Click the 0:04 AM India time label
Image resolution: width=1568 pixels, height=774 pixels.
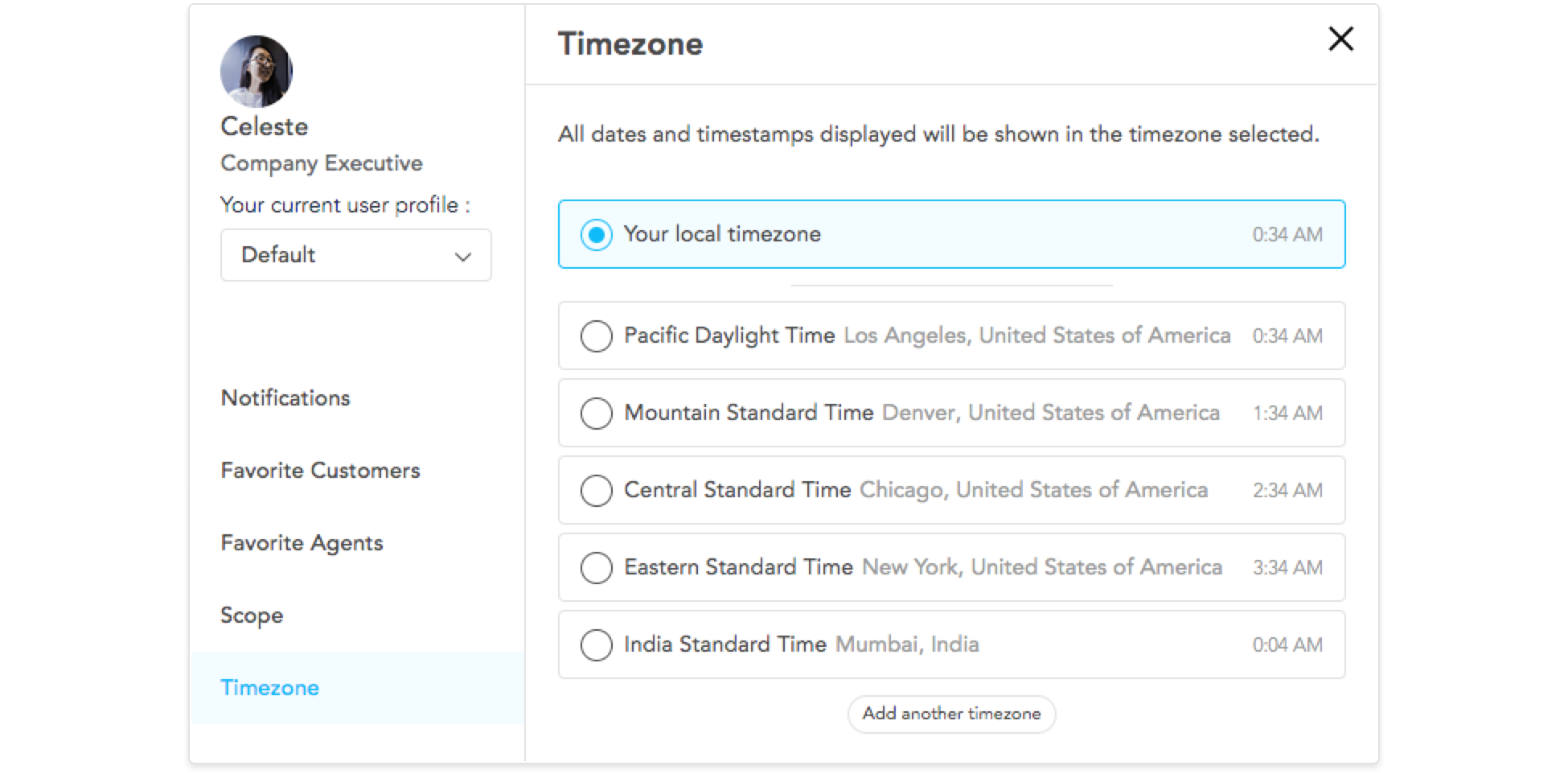point(1287,644)
